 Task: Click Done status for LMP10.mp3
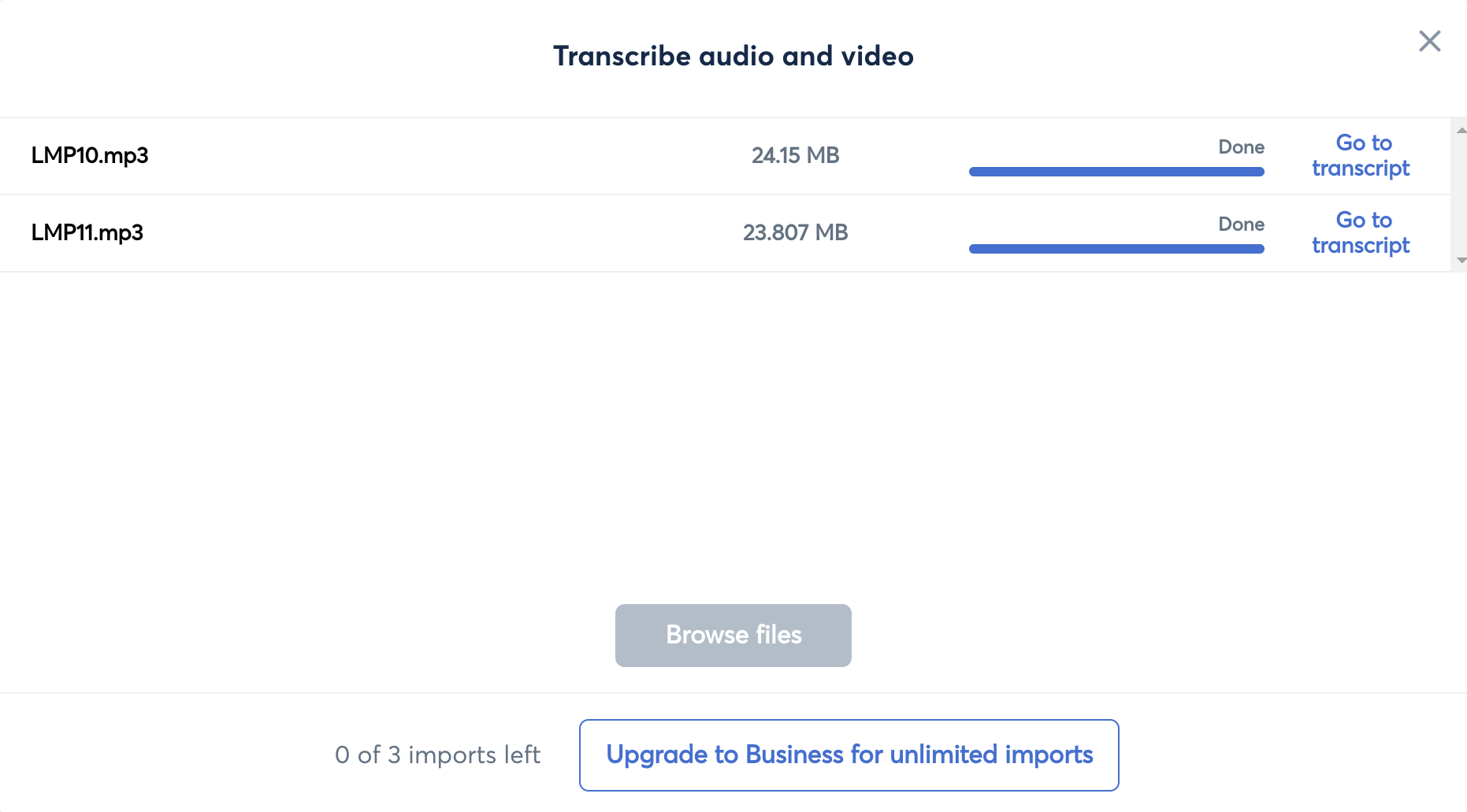[x=1241, y=147]
